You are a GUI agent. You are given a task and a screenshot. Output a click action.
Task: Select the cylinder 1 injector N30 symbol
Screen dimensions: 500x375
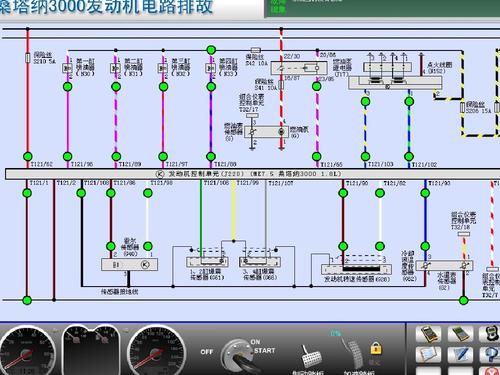67,68
